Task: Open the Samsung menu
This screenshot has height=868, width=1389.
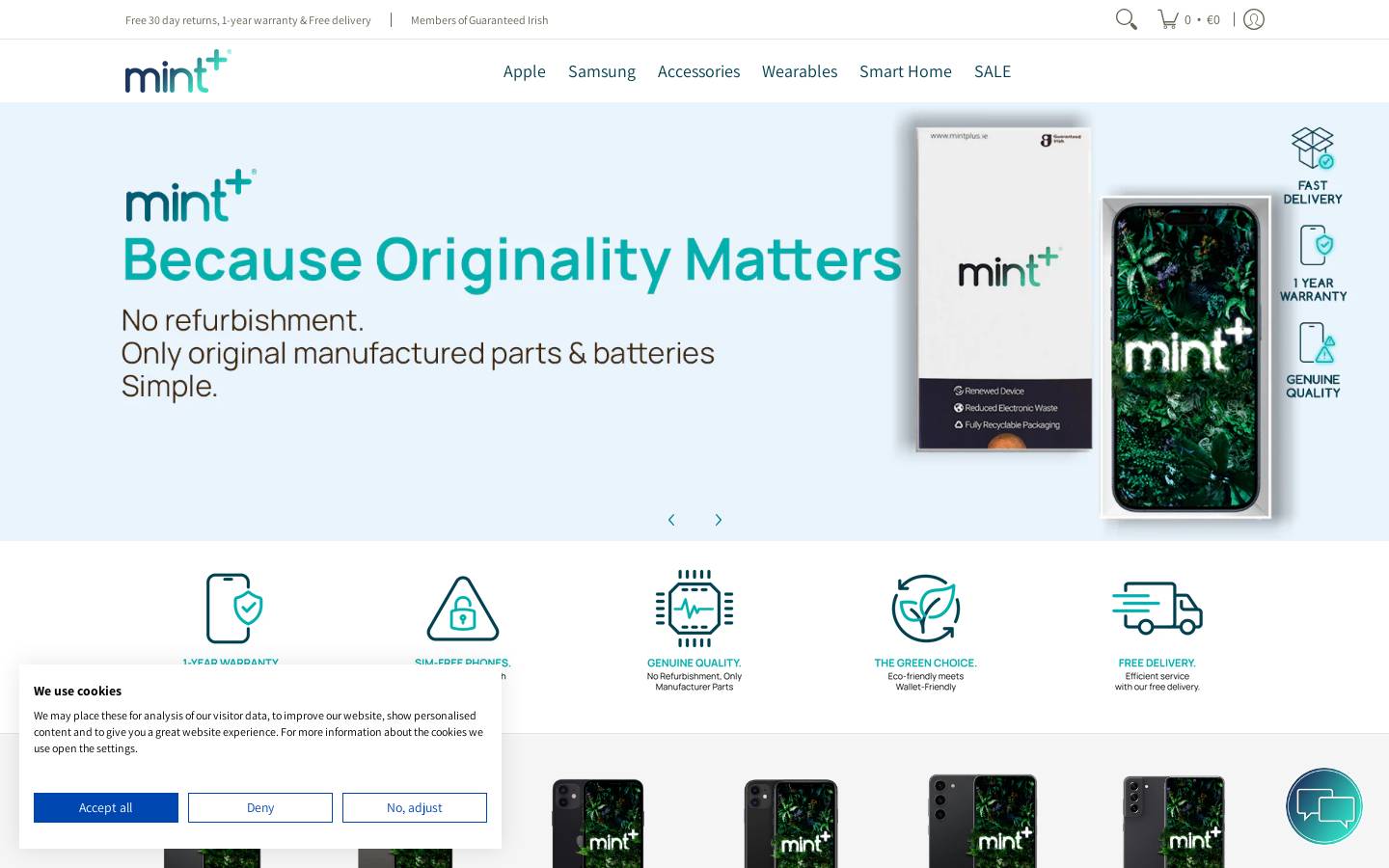Action: (602, 71)
